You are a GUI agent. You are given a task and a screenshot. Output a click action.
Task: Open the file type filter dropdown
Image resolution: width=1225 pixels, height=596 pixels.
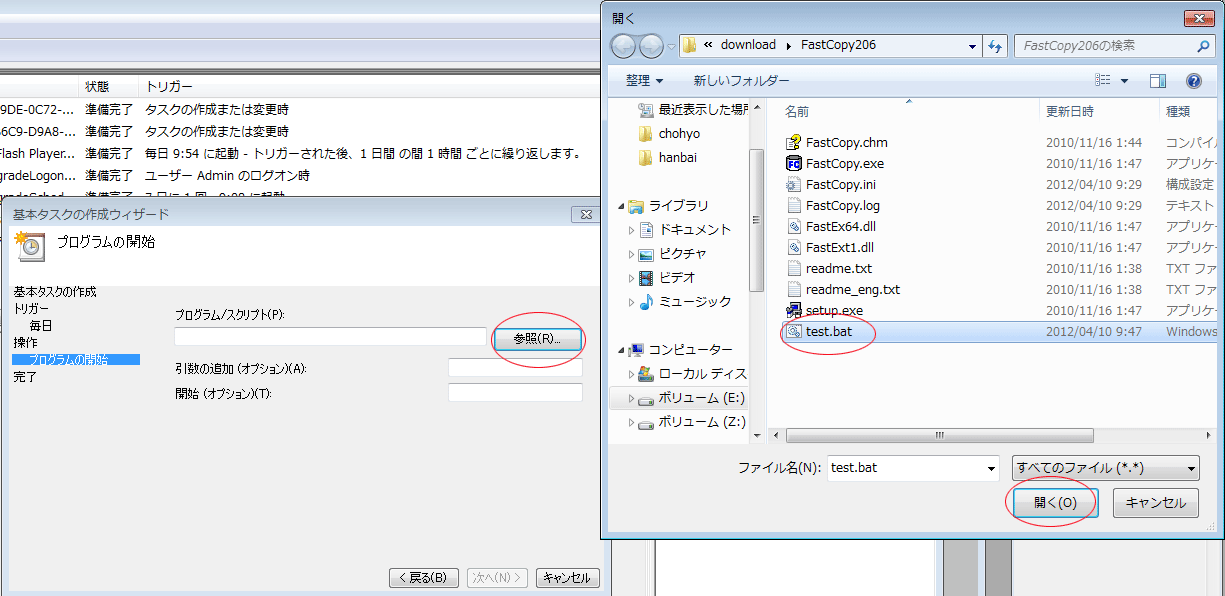[1105, 468]
